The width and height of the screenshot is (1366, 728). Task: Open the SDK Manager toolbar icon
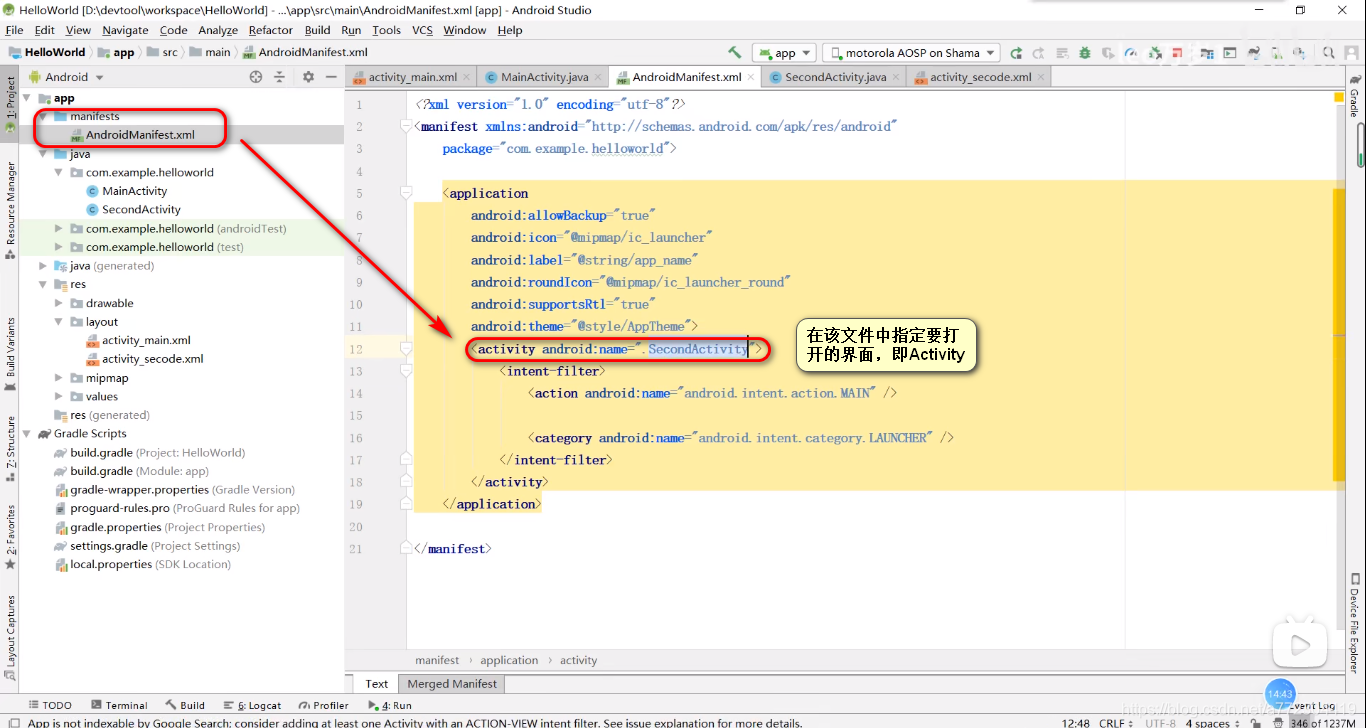1299,53
